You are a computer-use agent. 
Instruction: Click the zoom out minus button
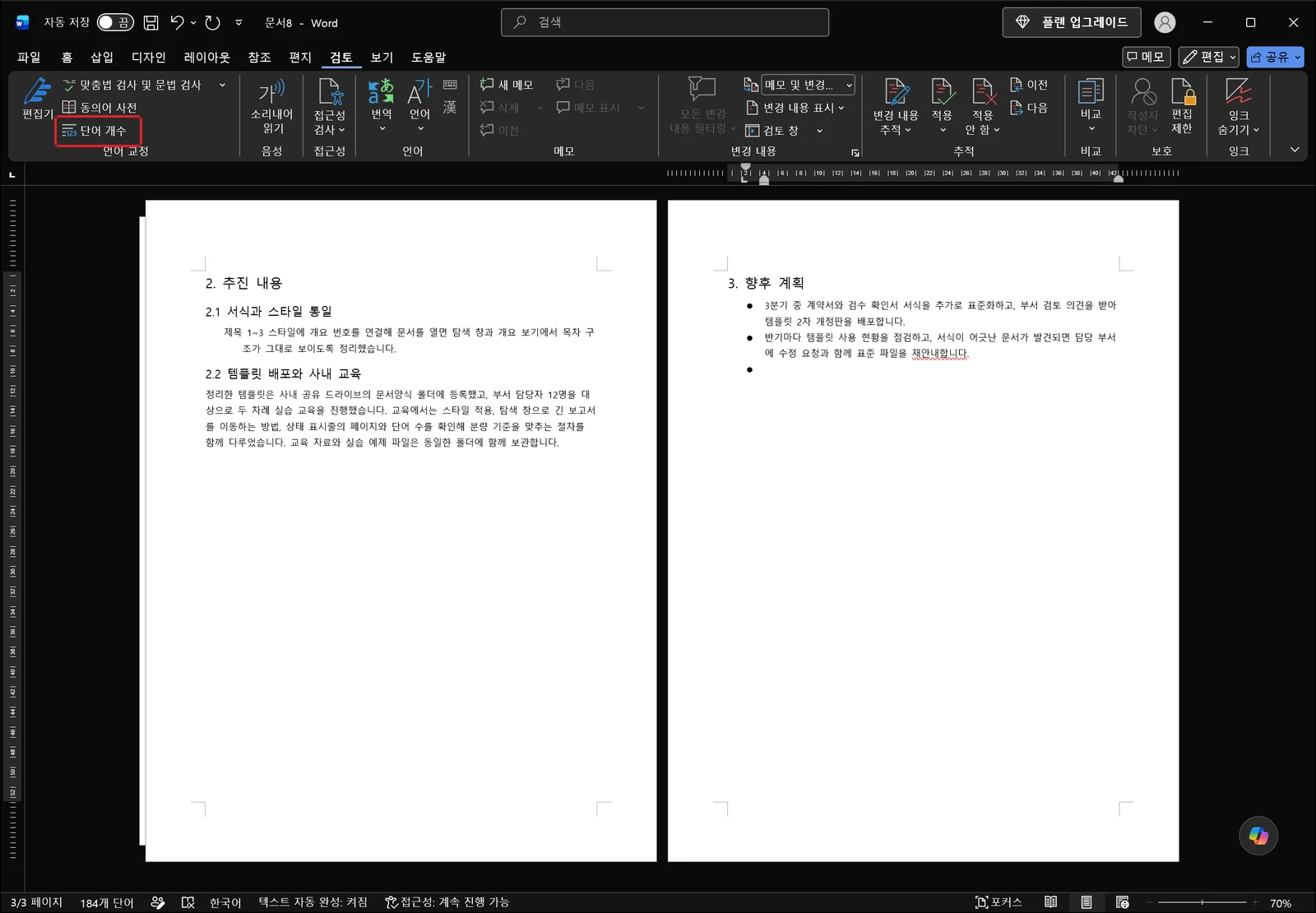(1150, 902)
